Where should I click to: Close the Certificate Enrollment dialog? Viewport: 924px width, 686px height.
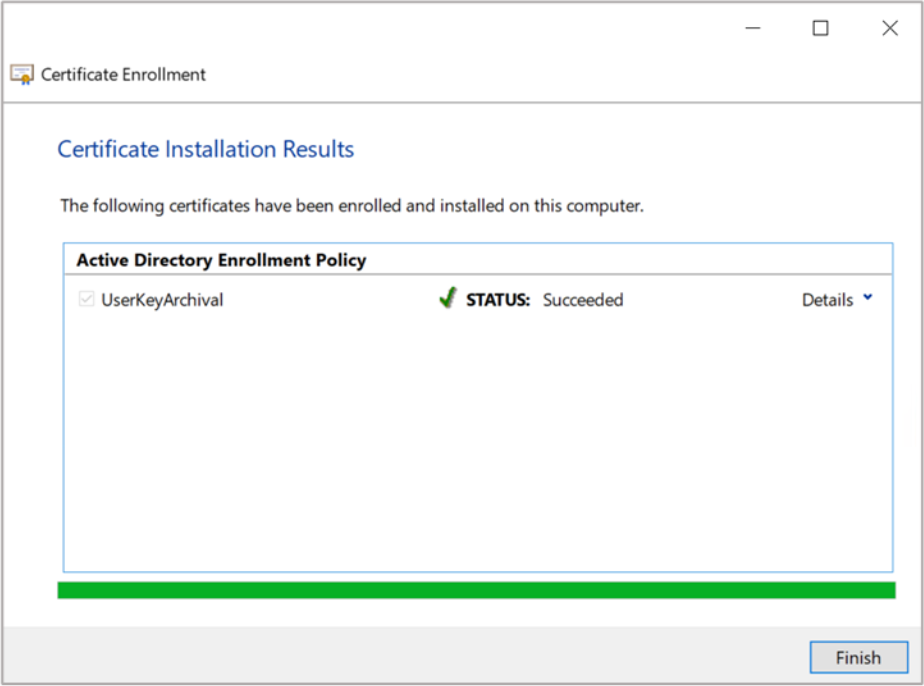[889, 28]
